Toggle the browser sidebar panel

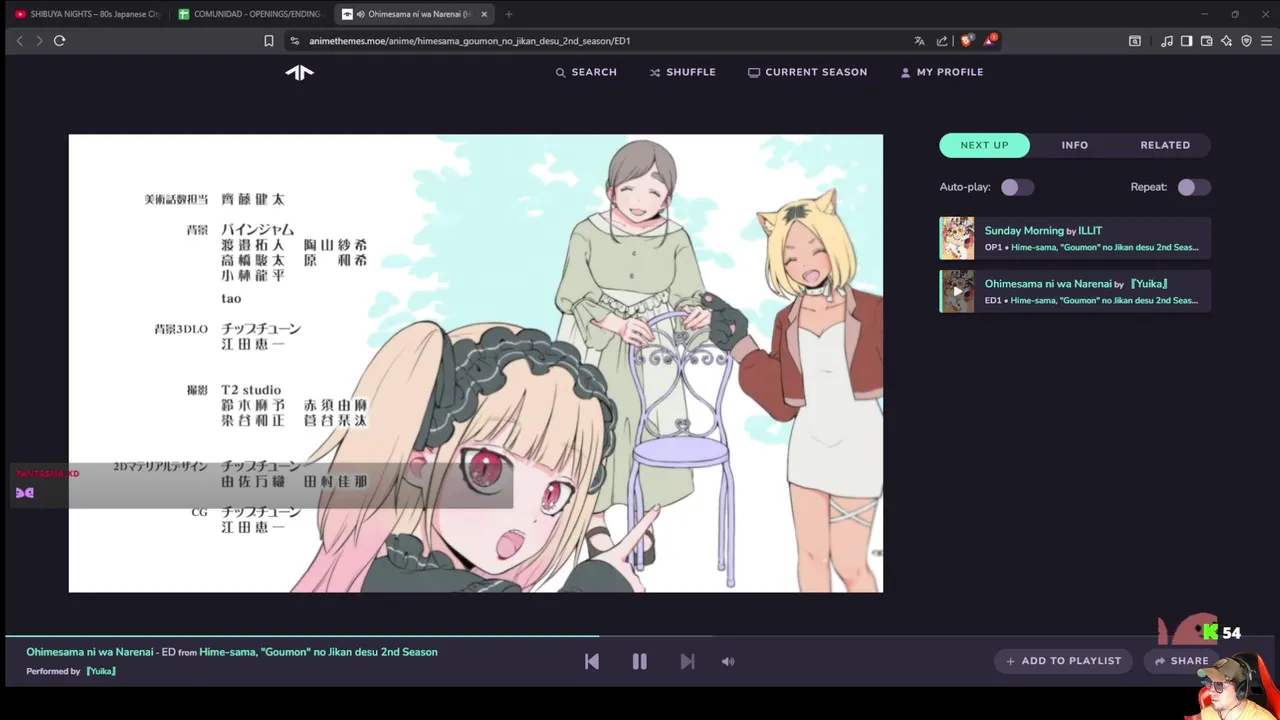click(1186, 41)
